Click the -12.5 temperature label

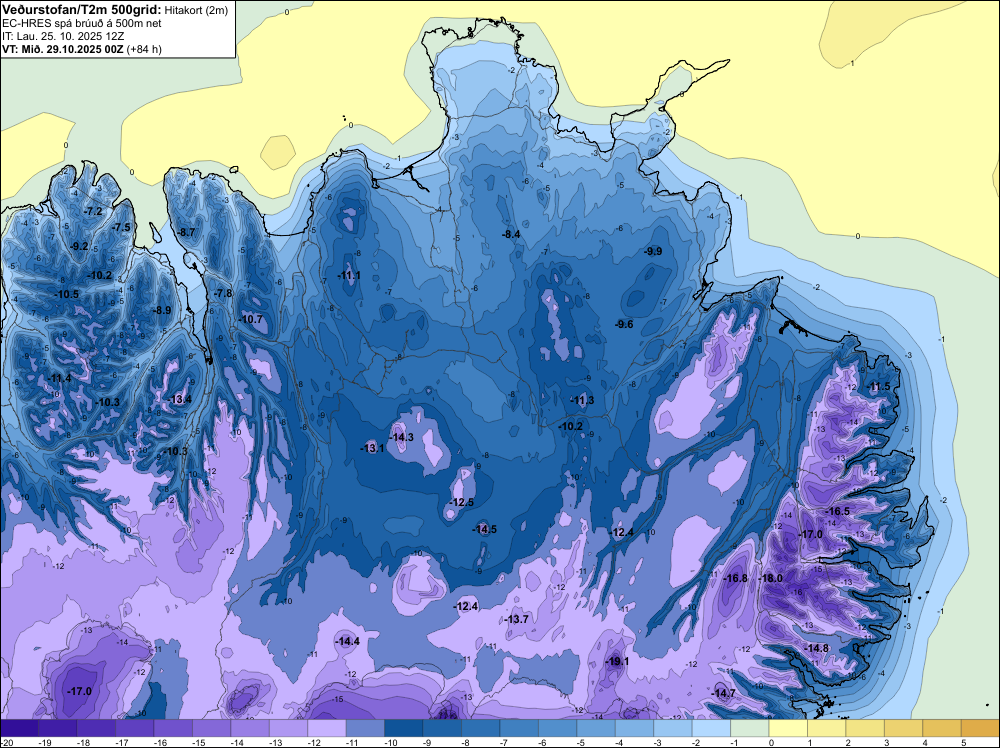click(462, 502)
